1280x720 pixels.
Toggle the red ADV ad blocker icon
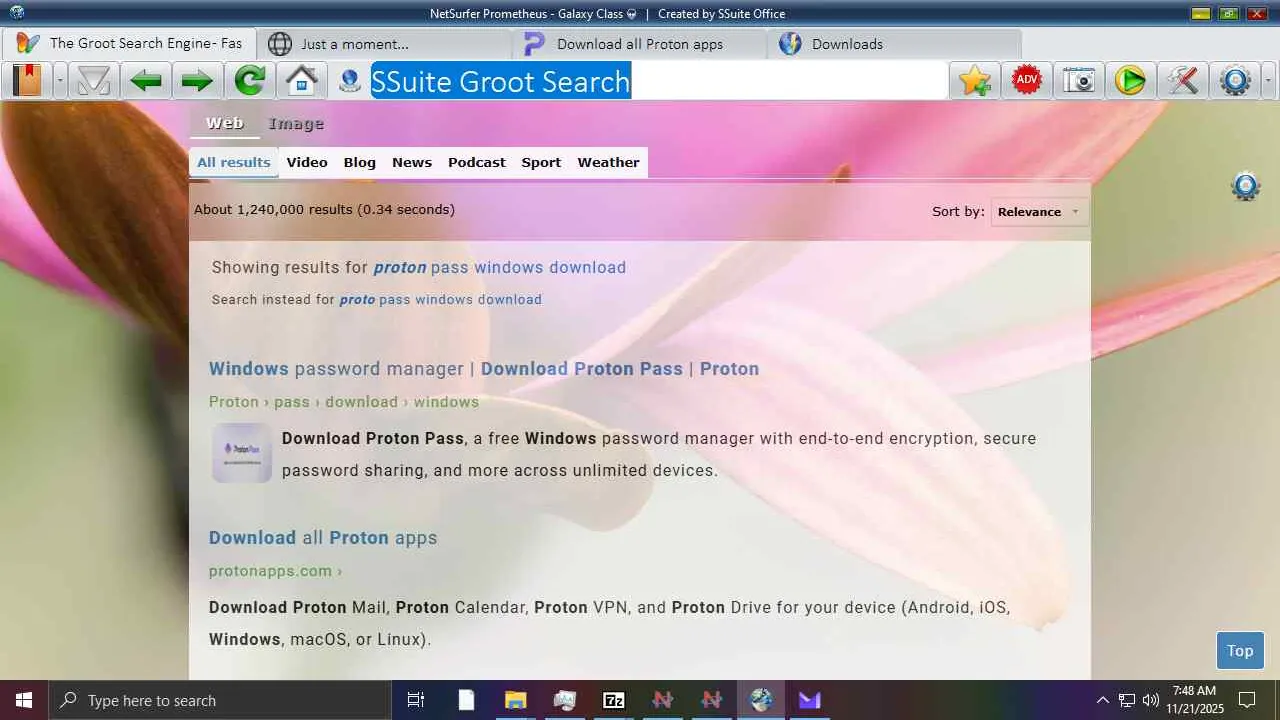click(x=1027, y=80)
